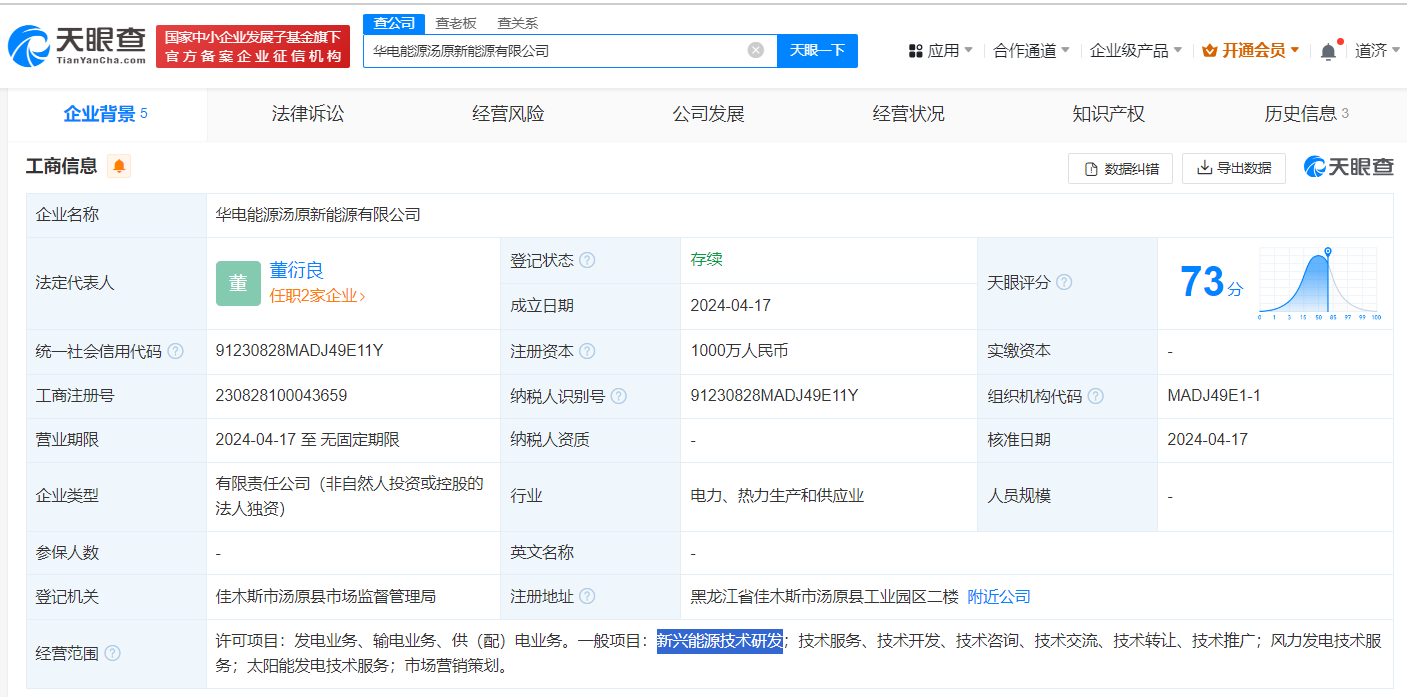Switch to the 法律诉讼 tab

tap(307, 114)
